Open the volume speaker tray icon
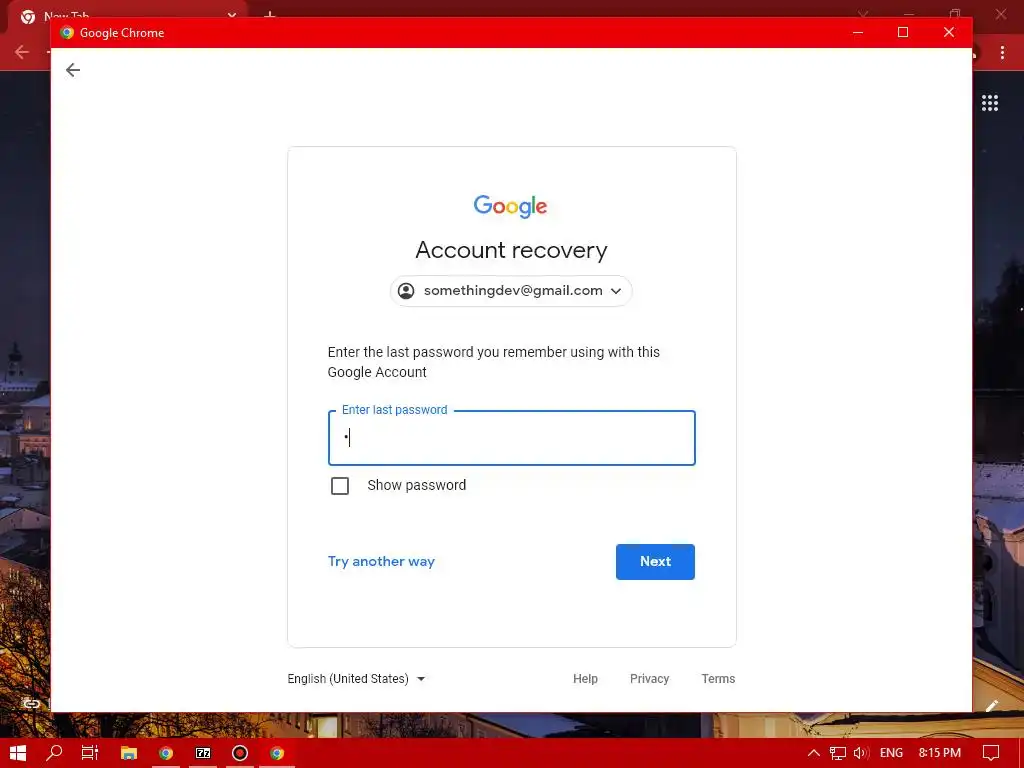Screen dimensions: 1024x768 click(861, 753)
